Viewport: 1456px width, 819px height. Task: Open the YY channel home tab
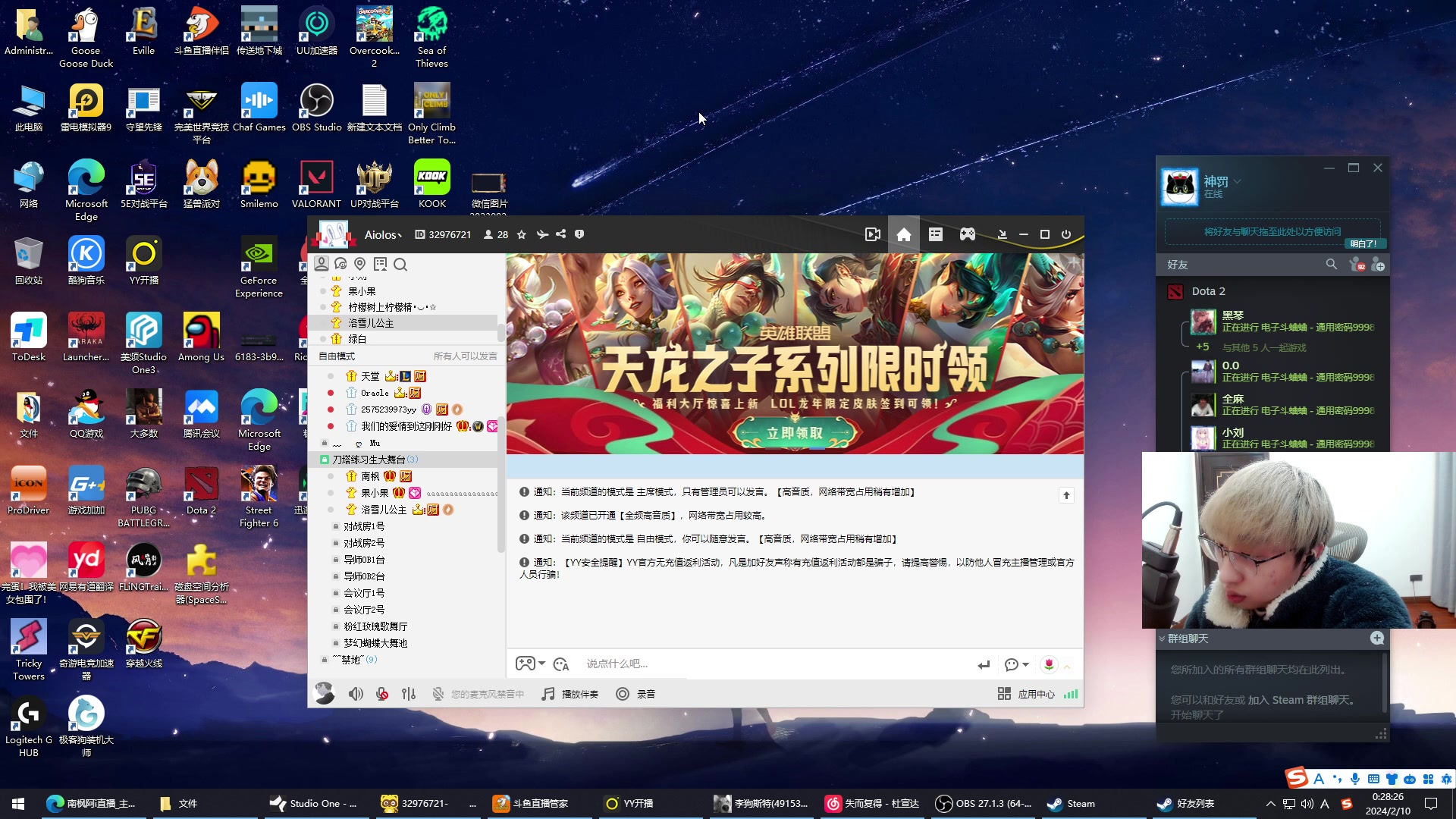[903, 234]
